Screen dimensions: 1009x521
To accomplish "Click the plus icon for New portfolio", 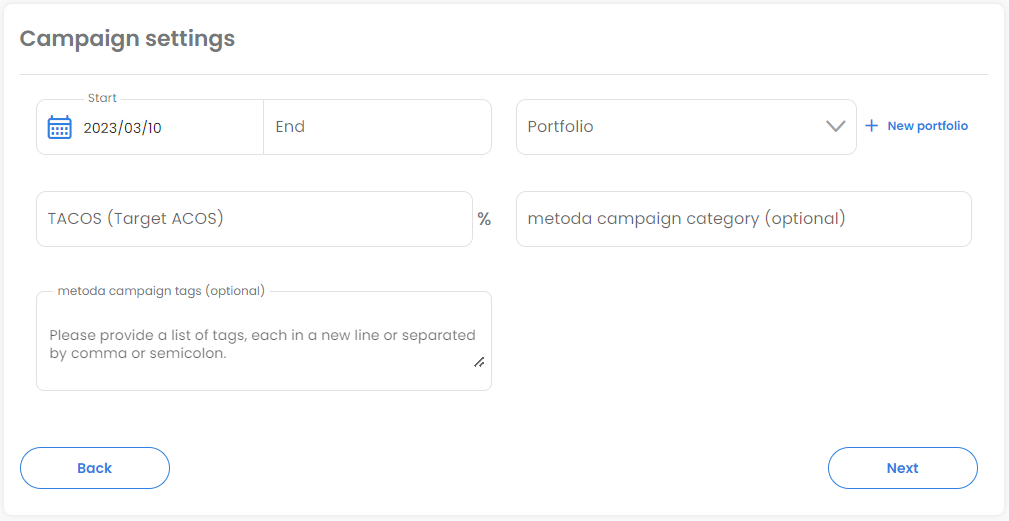I will (x=871, y=126).
